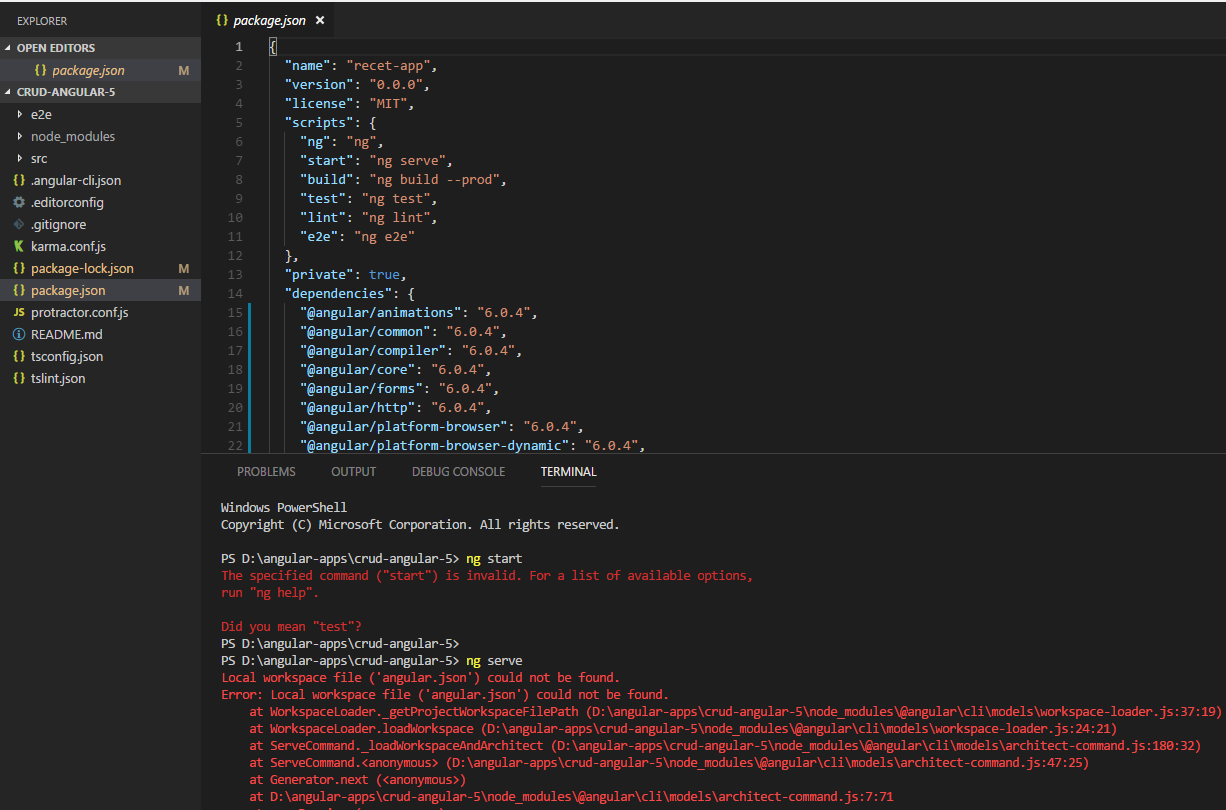Collapse the CRUD-ANGULAR-5 folder tree
The image size is (1226, 810).
click(8, 90)
